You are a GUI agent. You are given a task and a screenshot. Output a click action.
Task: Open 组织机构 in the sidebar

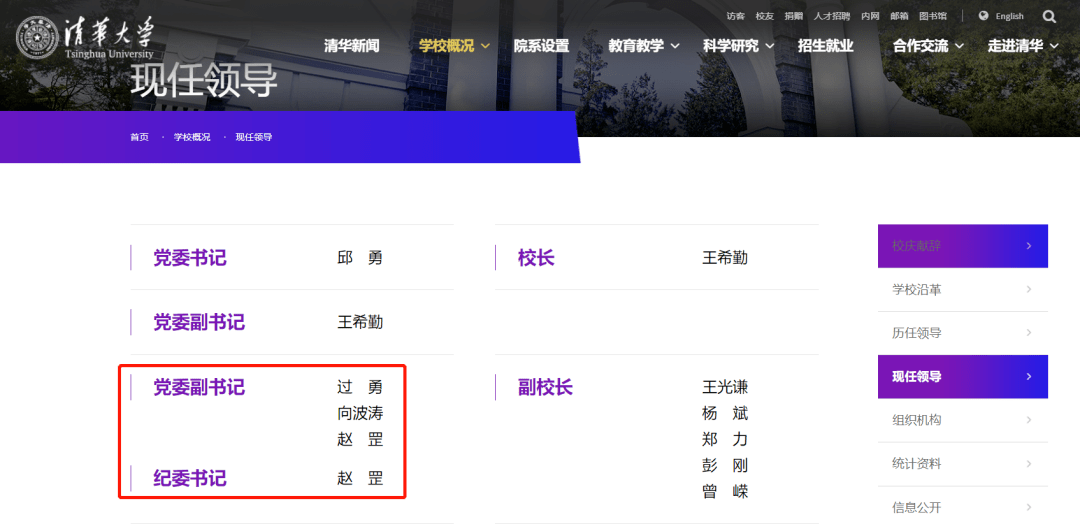pyautogui.click(x=963, y=421)
